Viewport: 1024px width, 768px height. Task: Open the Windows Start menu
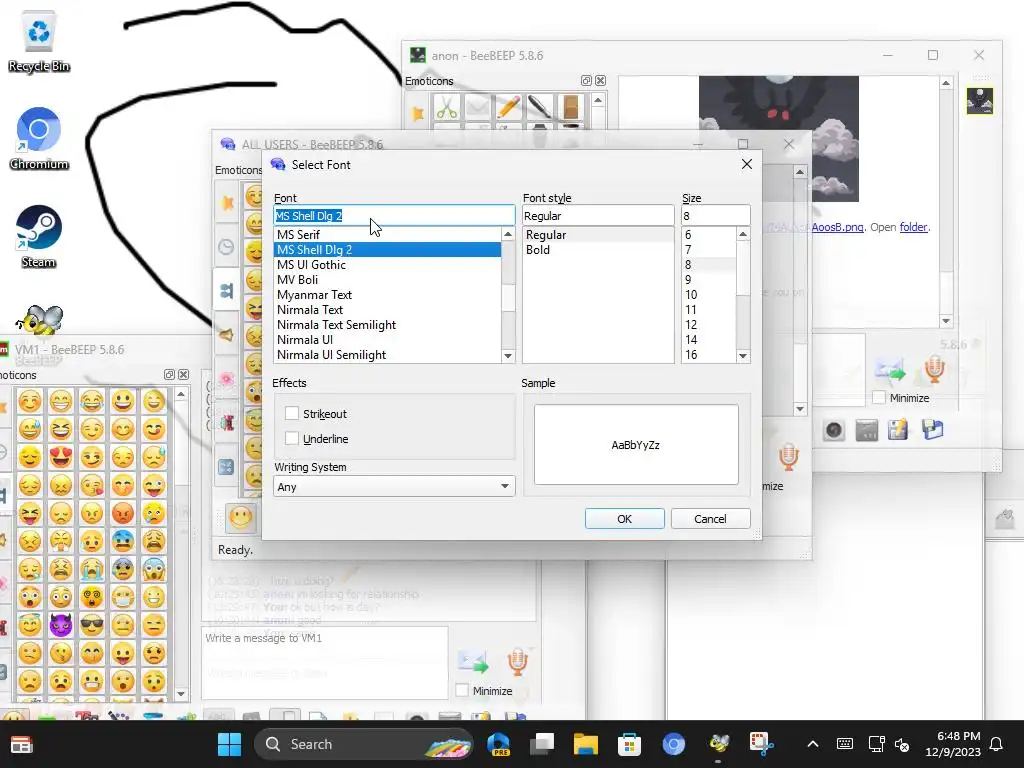[x=229, y=744]
